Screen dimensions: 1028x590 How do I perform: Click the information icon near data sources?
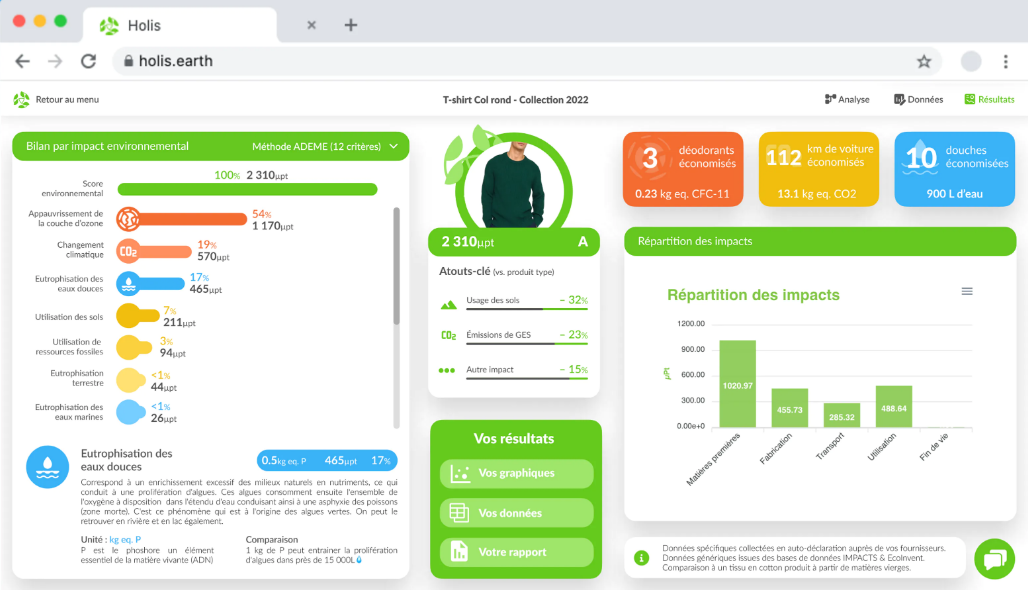coord(641,558)
